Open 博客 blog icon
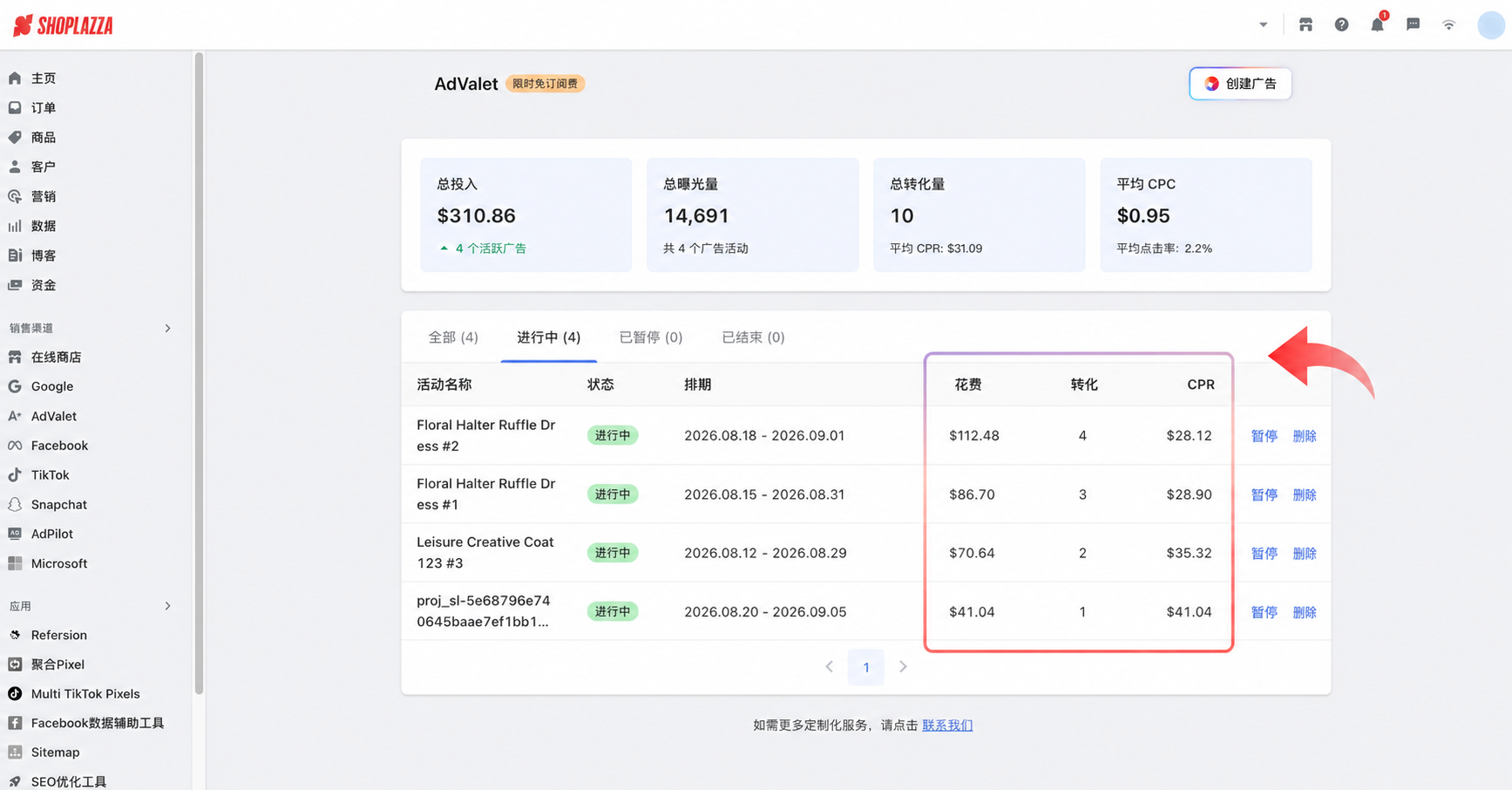 (15, 255)
